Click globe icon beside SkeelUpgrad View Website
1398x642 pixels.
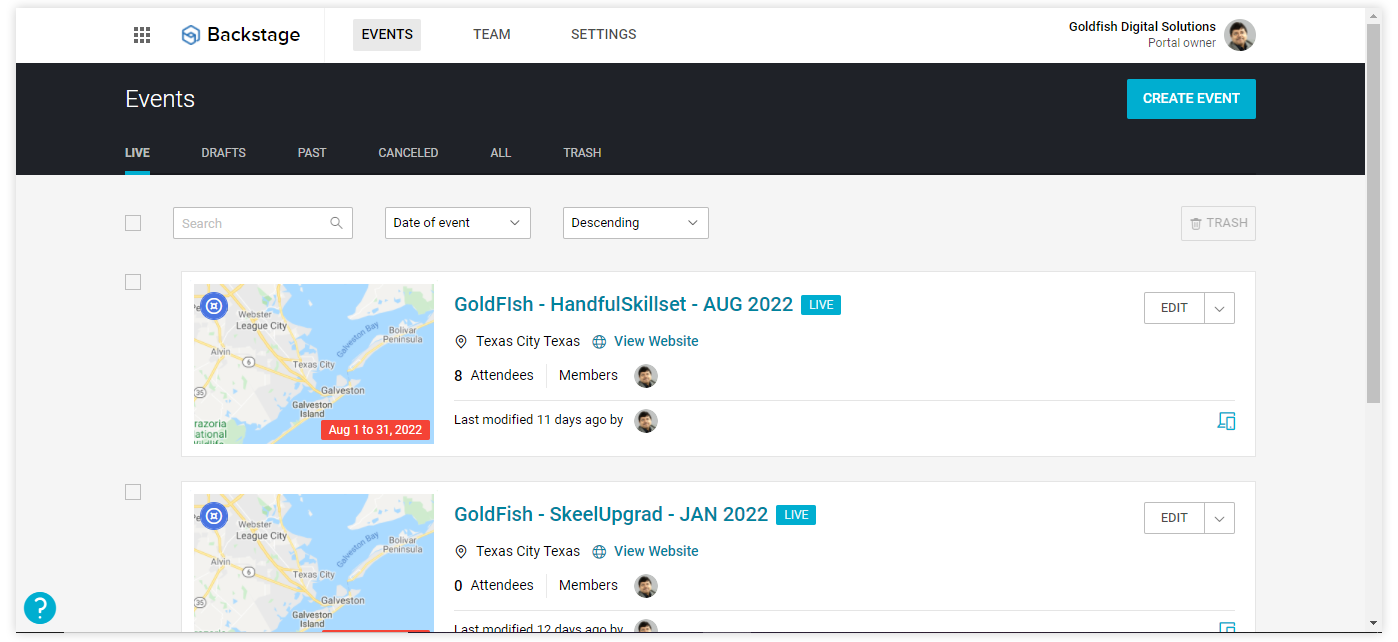point(599,552)
